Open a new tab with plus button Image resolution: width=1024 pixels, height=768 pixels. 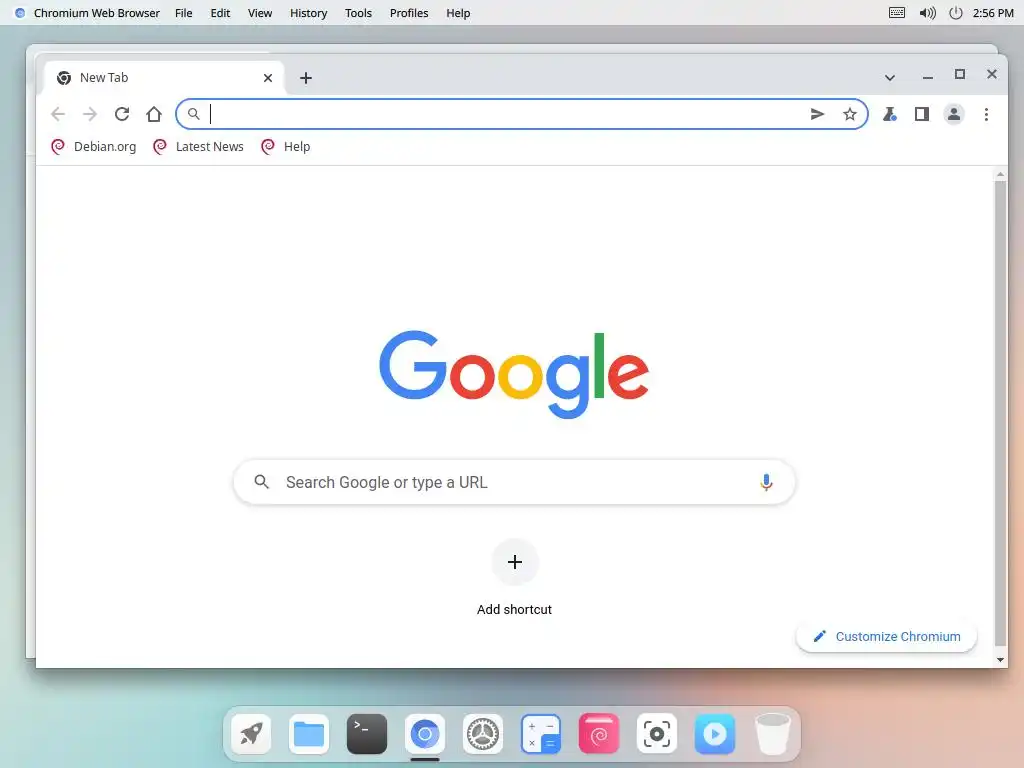point(306,78)
